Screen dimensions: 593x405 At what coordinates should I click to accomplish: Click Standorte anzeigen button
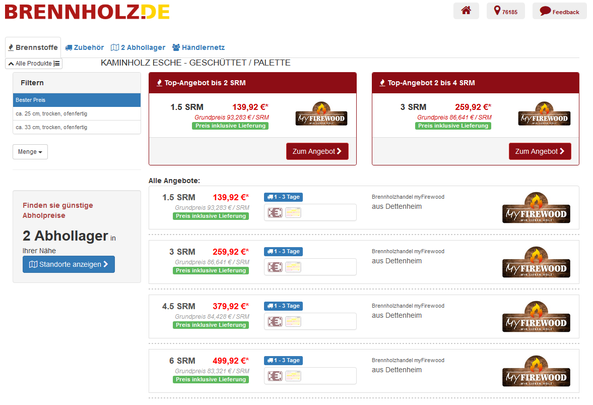point(68,264)
